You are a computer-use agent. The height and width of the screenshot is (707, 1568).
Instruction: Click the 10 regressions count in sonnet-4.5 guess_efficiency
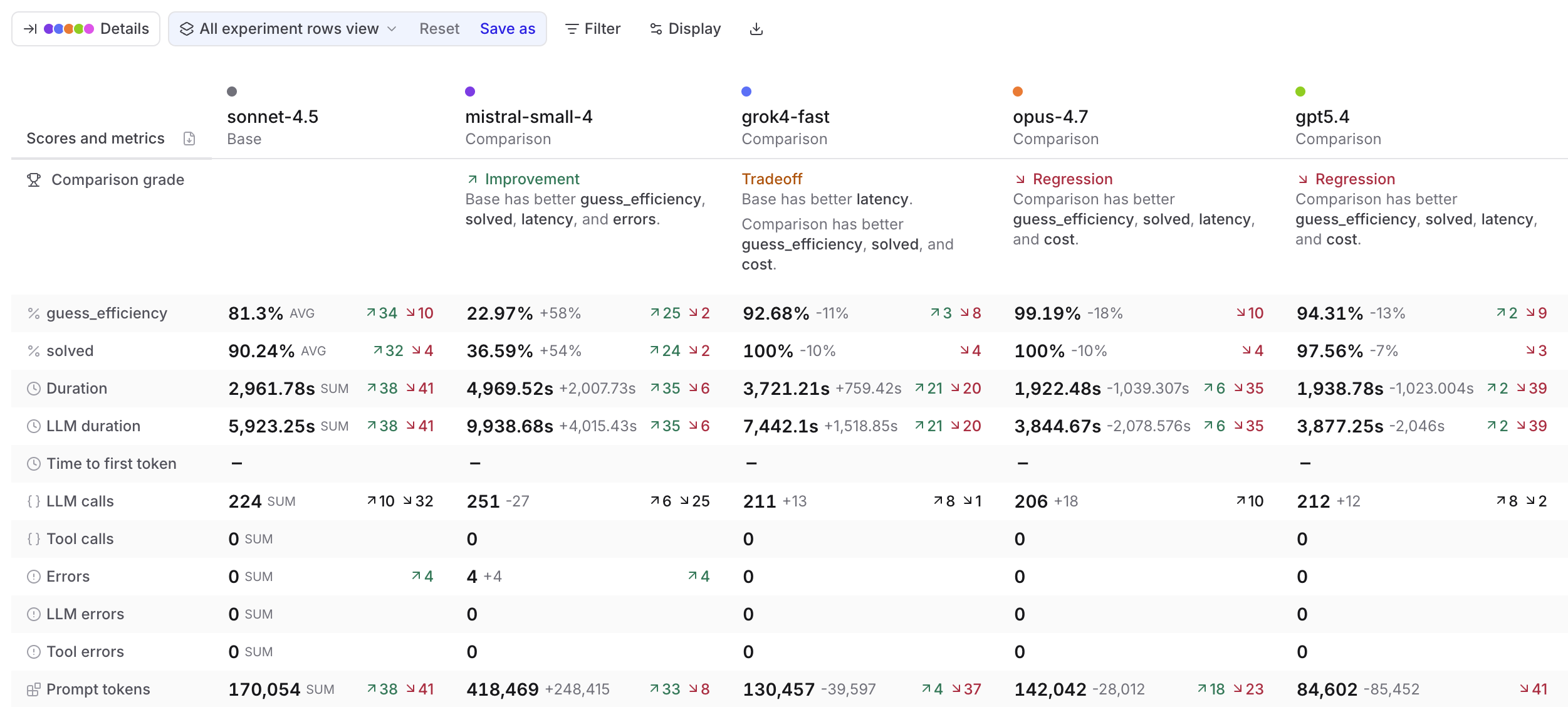pos(420,313)
